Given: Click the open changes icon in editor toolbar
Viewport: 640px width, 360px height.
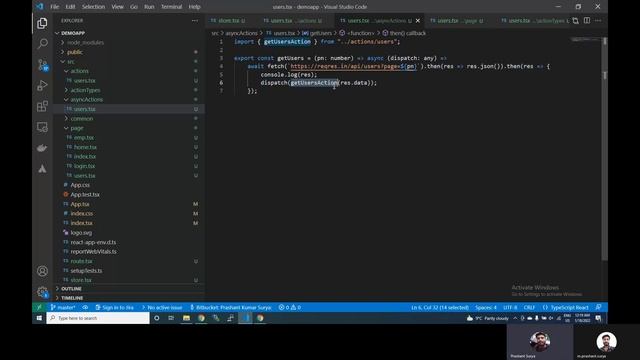Looking at the screenshot, I should 576,20.
